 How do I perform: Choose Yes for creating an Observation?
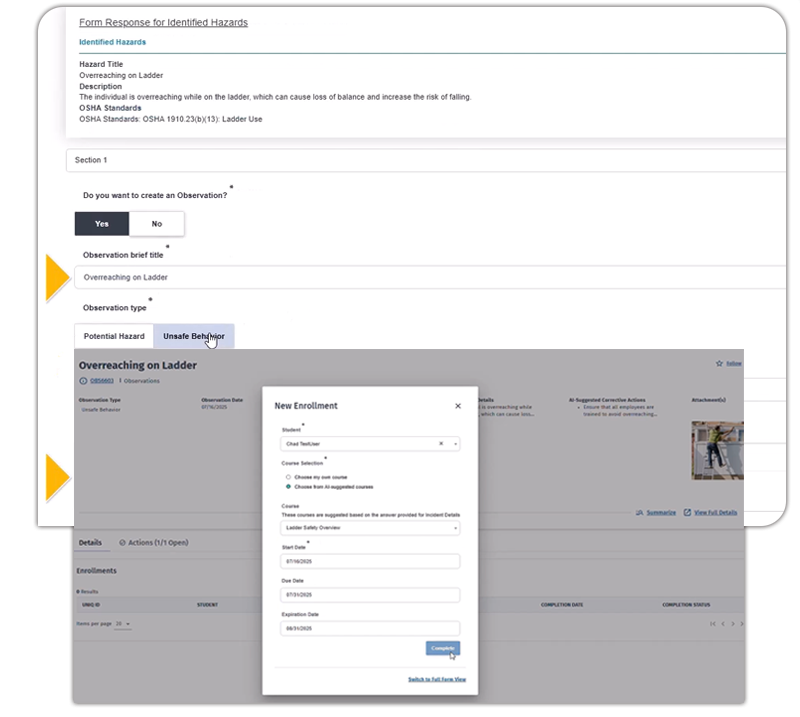[x=102, y=224]
